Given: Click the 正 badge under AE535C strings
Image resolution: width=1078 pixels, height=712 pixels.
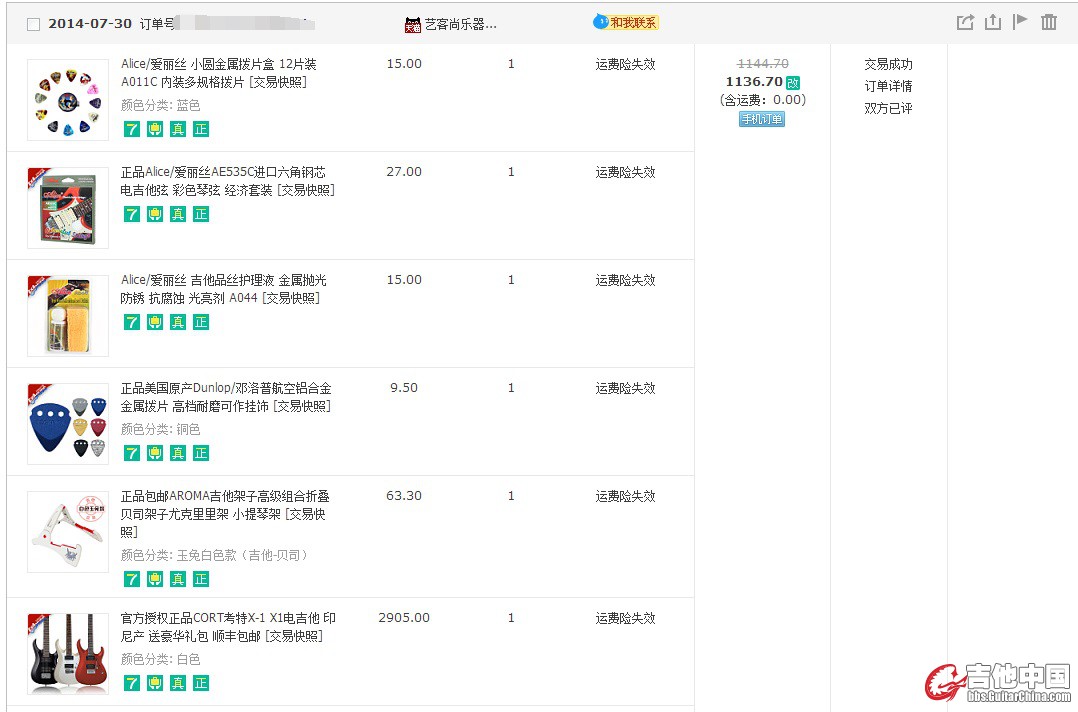Looking at the screenshot, I should [x=201, y=214].
